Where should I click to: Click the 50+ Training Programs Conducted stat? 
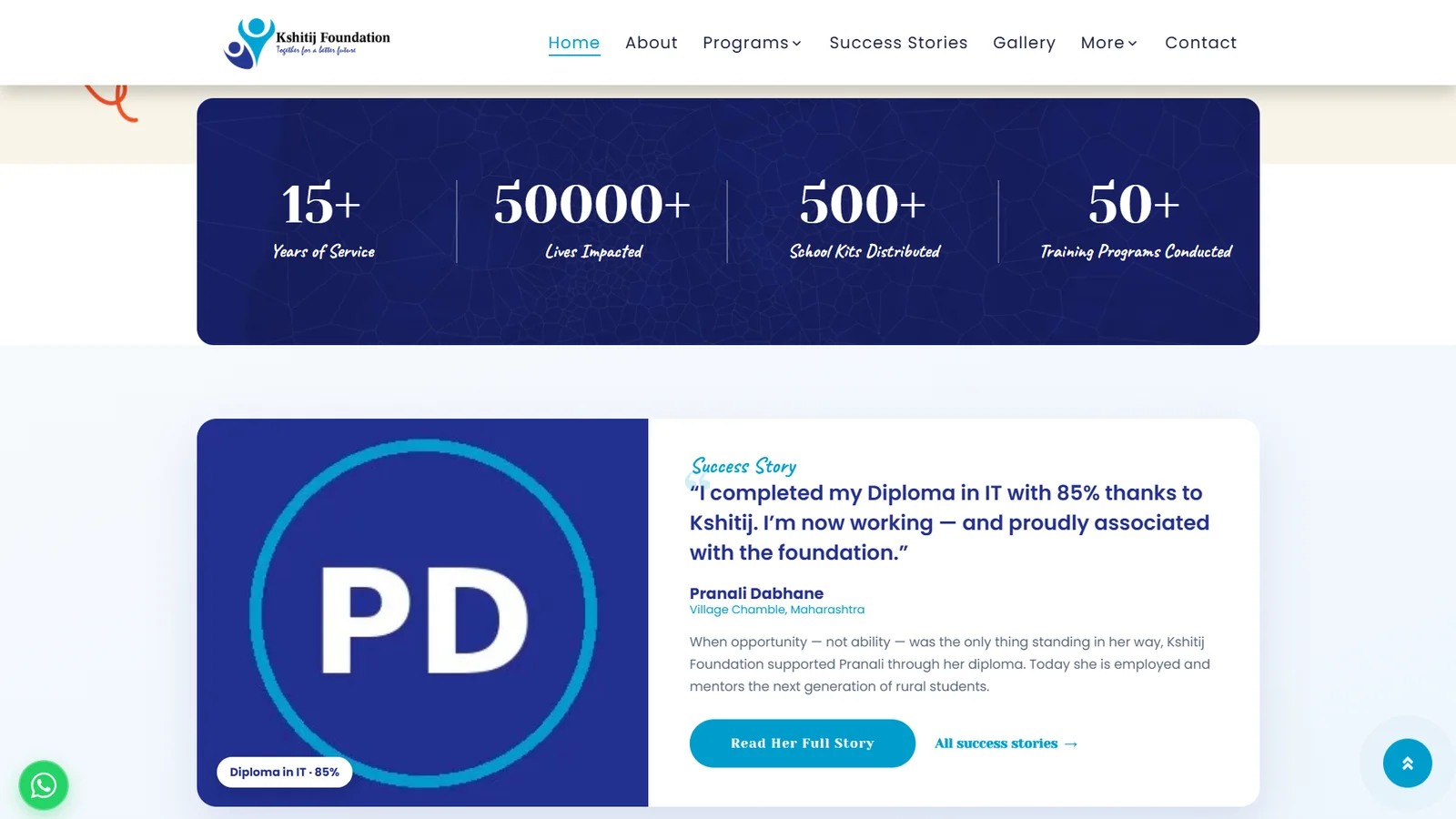coord(1135,220)
